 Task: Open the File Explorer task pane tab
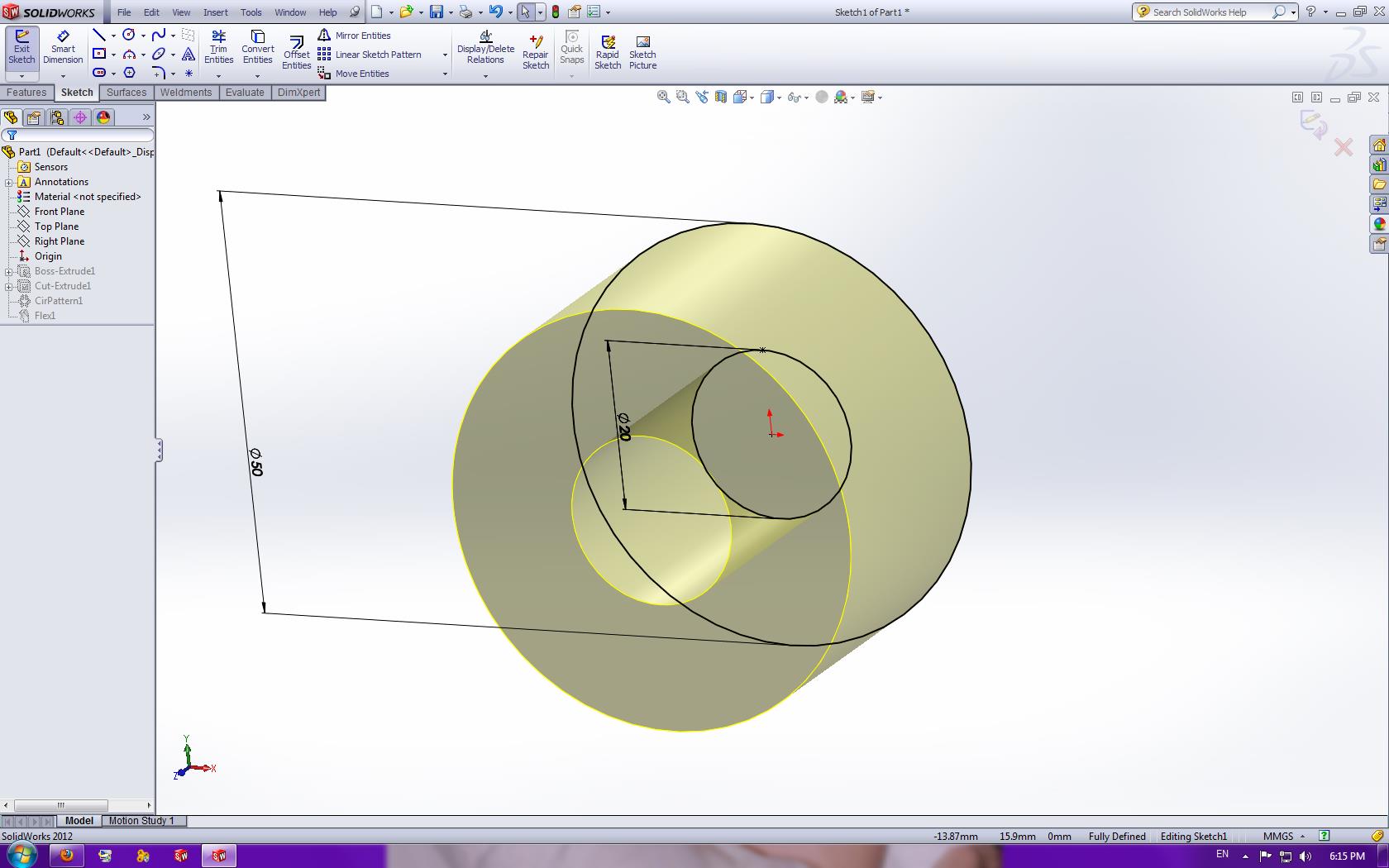(1379, 184)
